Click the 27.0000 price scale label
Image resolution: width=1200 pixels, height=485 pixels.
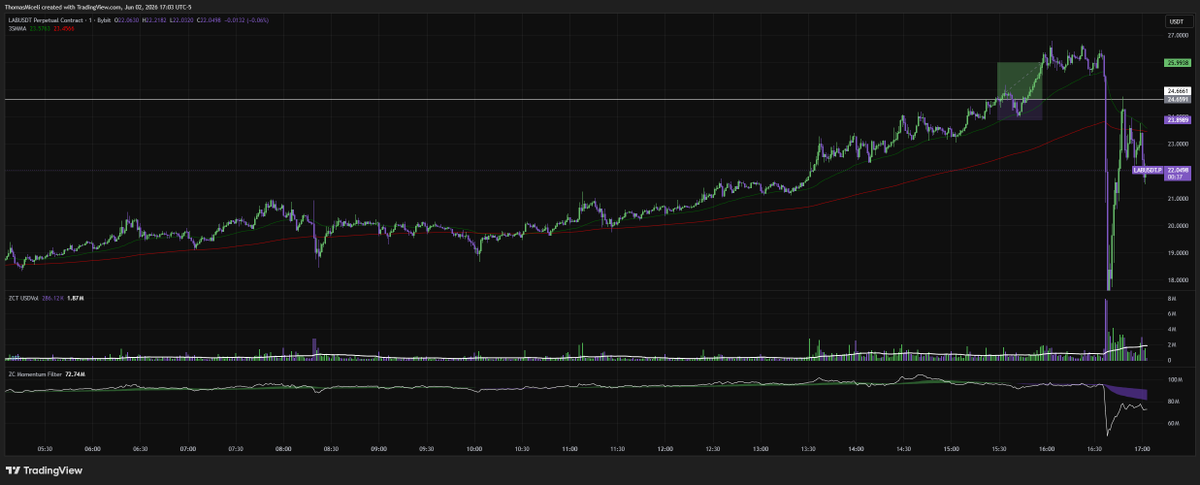point(1176,35)
